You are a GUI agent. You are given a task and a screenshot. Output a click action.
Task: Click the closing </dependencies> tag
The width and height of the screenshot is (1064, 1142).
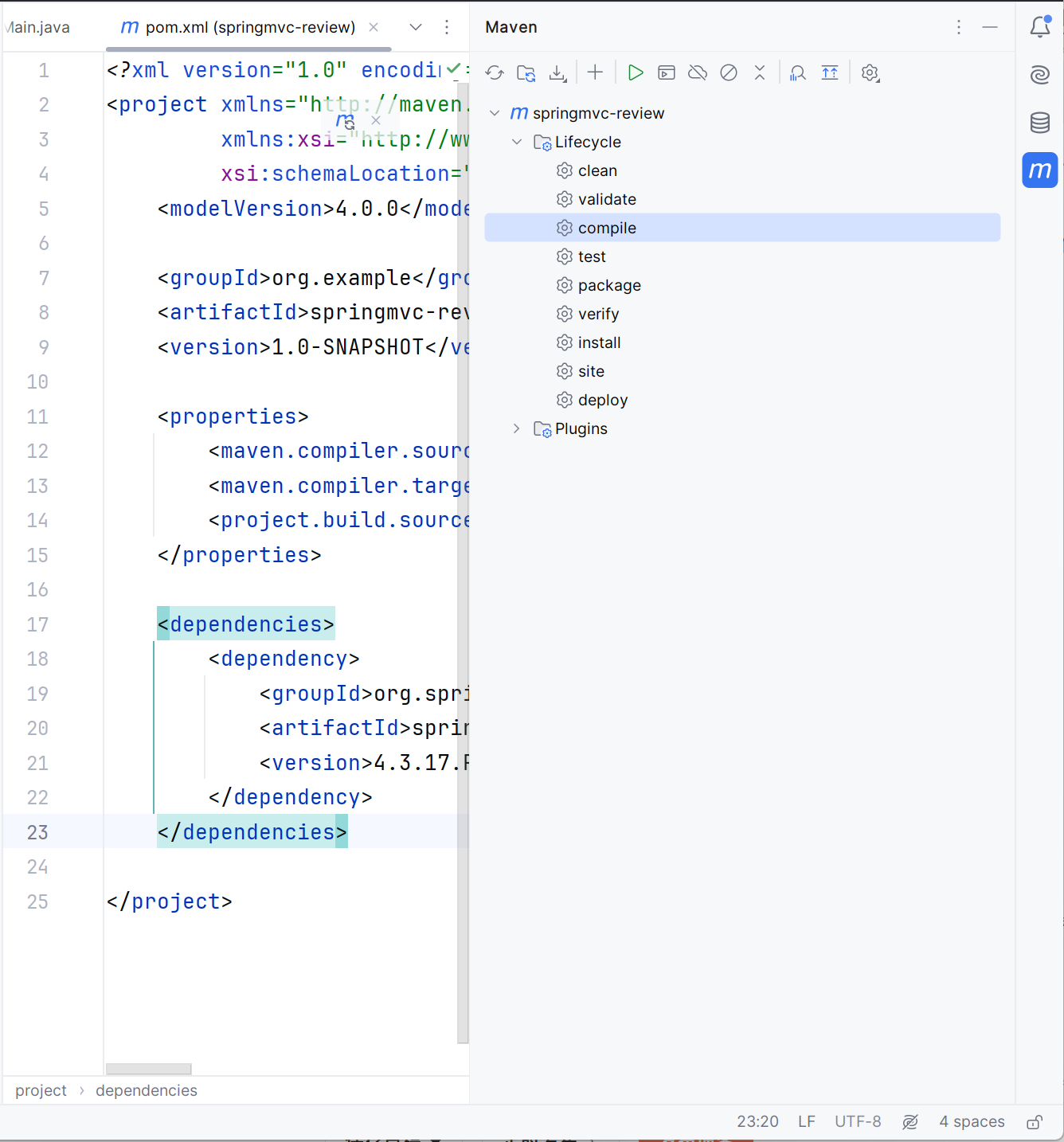click(252, 832)
